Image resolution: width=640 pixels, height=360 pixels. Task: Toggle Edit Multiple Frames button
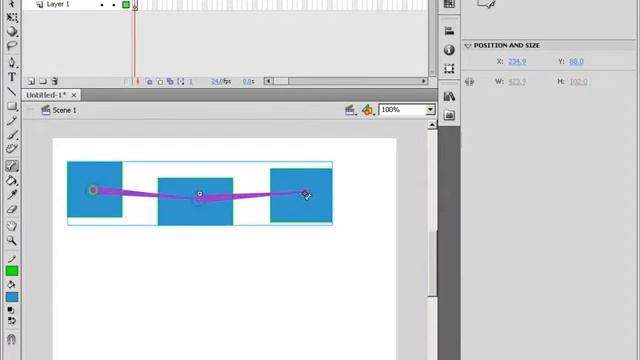pos(170,82)
